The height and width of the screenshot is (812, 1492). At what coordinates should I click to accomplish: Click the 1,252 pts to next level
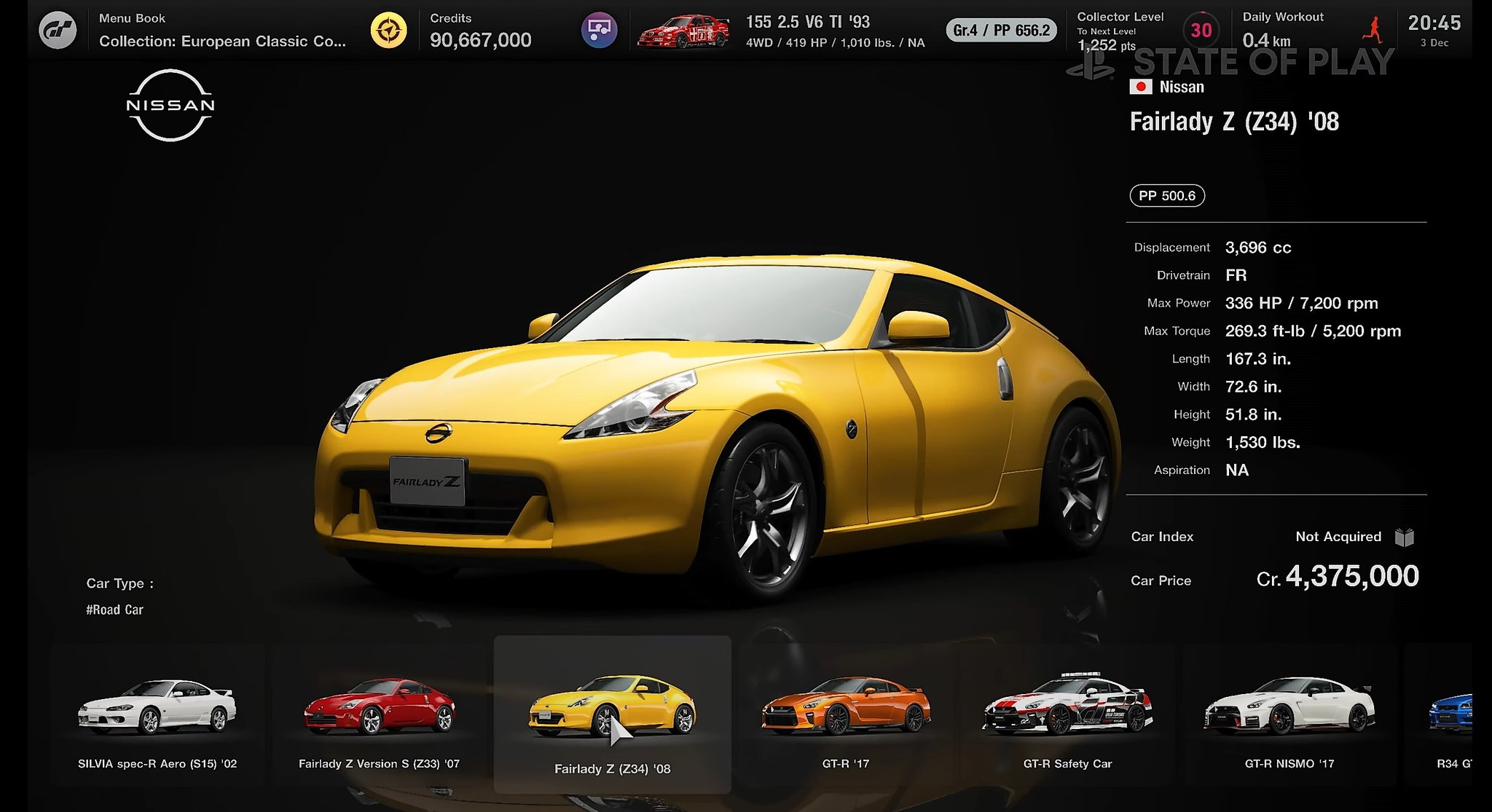tap(1106, 45)
